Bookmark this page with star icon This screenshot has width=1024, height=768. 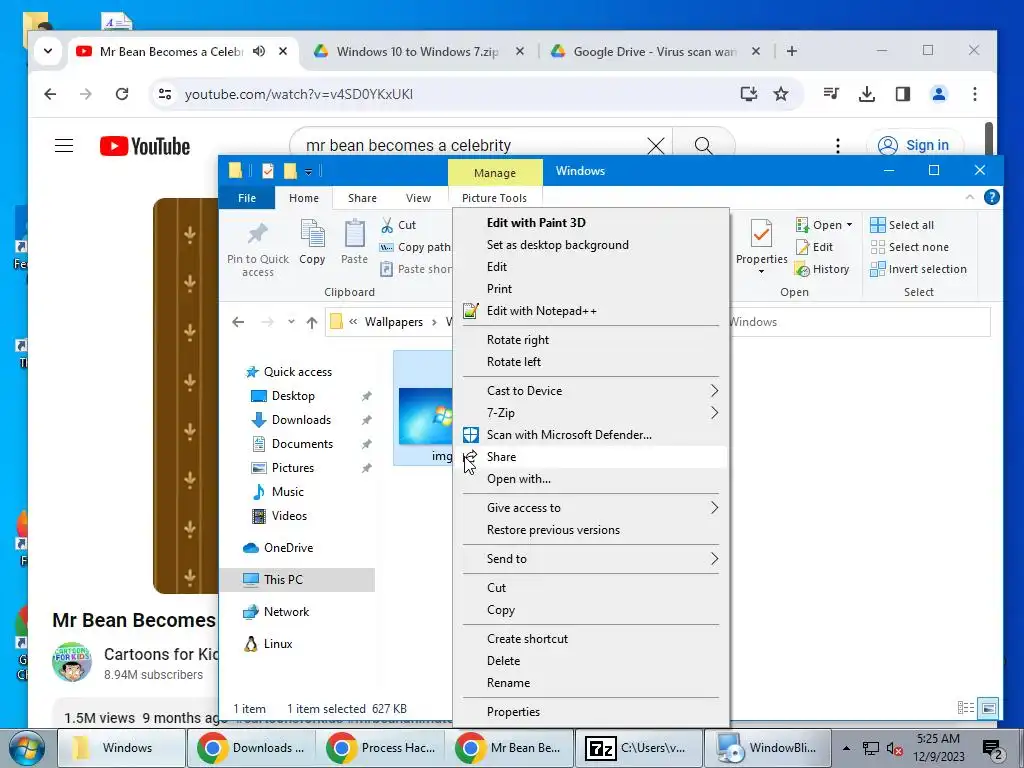(781, 94)
